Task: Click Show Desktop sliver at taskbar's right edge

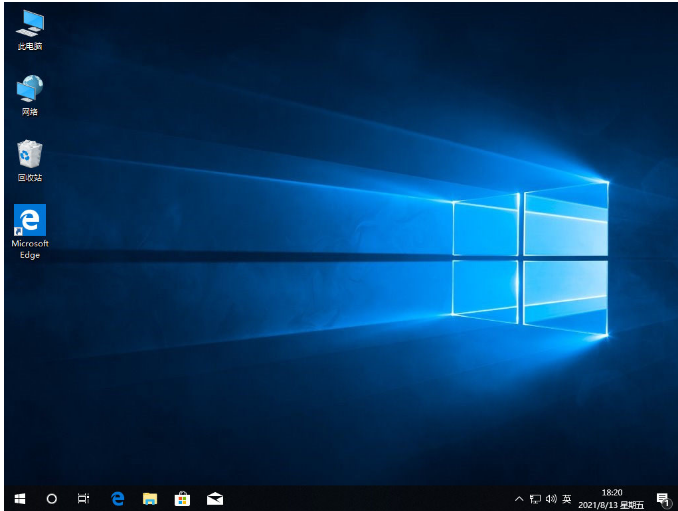Action: tap(675, 498)
